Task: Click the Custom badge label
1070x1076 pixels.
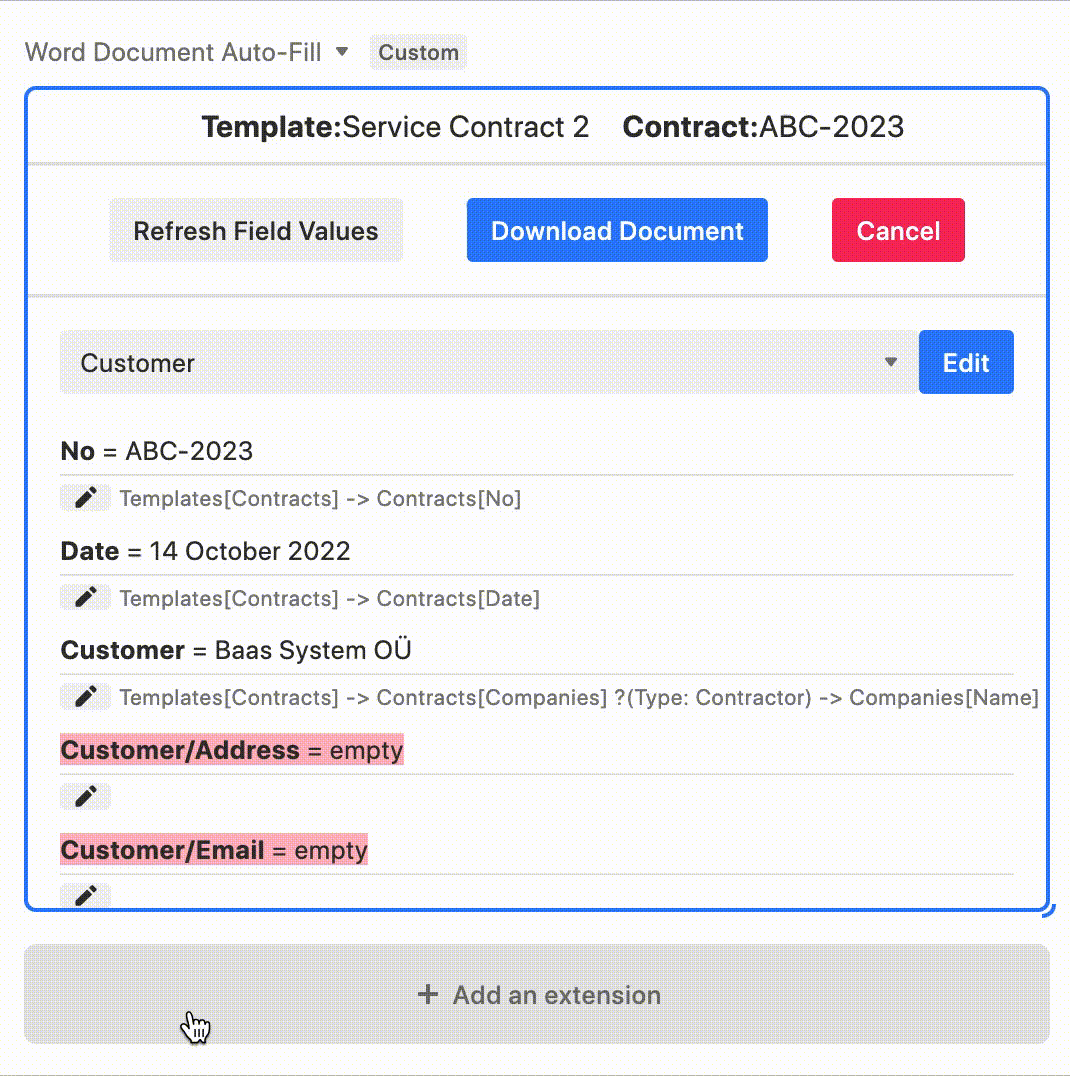Action: coord(418,53)
